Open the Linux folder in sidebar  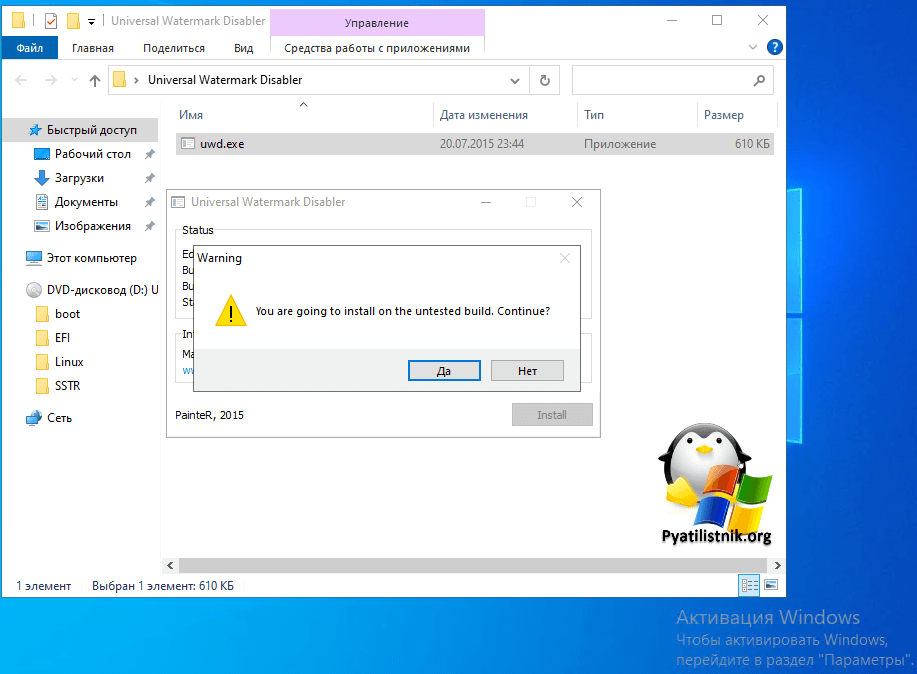pos(69,362)
